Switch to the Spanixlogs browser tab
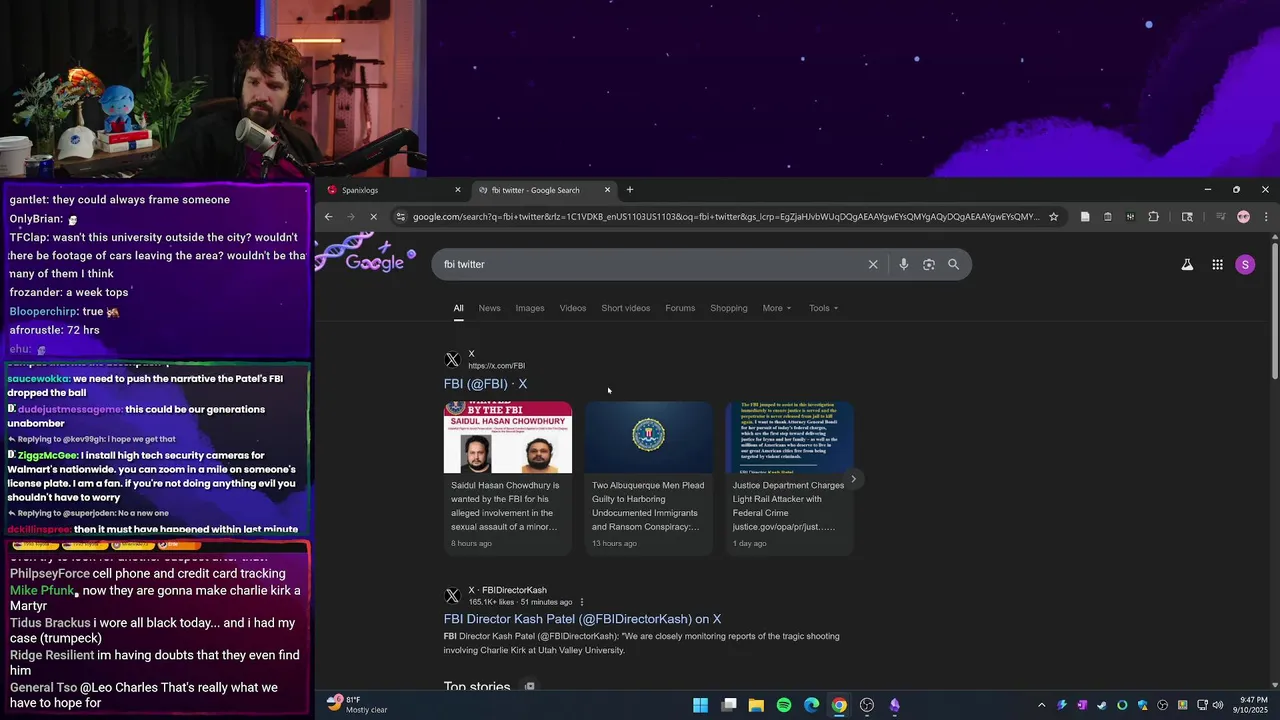The width and height of the screenshot is (1280, 720). (x=393, y=190)
